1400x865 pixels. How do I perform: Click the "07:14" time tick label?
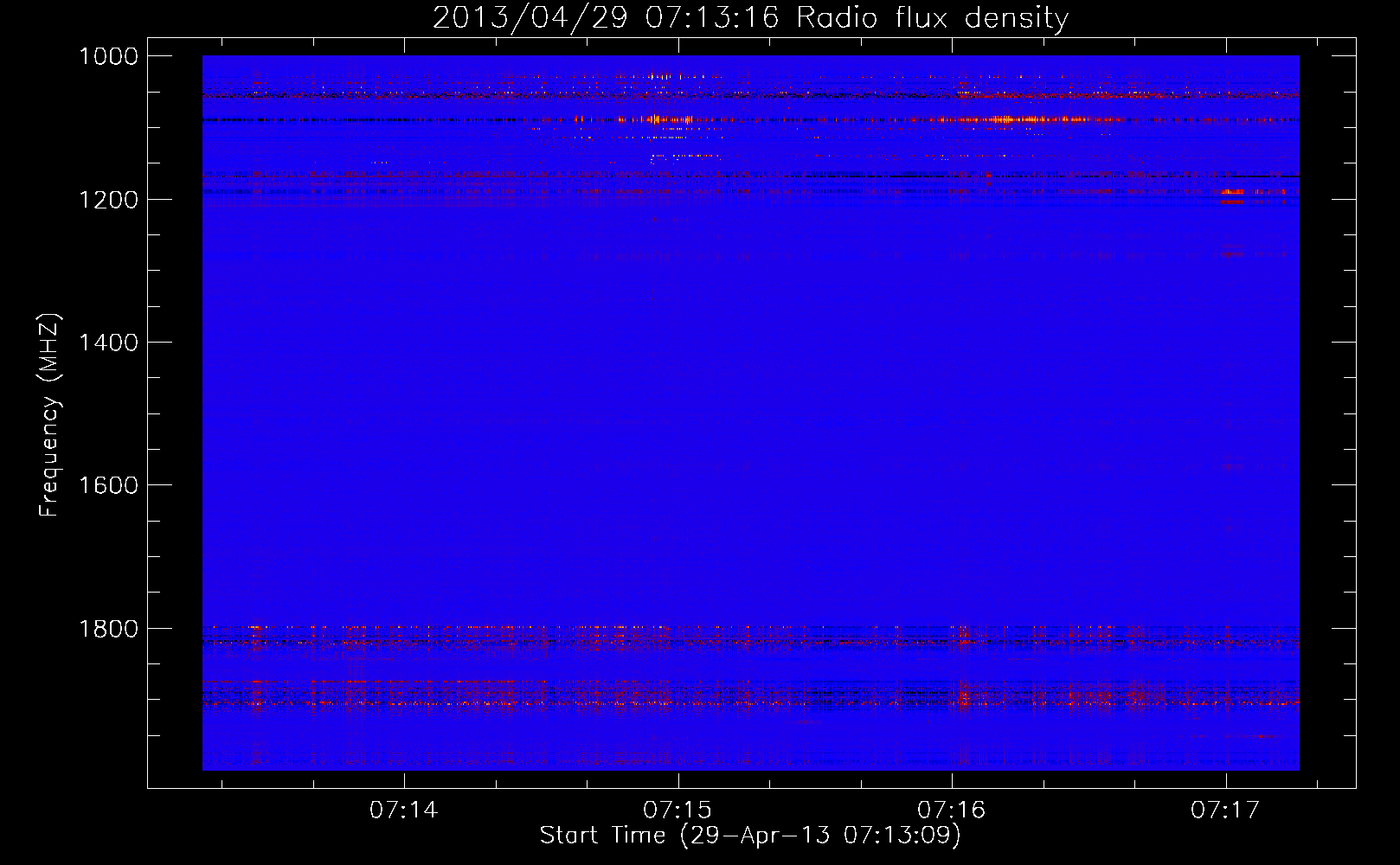(x=404, y=811)
